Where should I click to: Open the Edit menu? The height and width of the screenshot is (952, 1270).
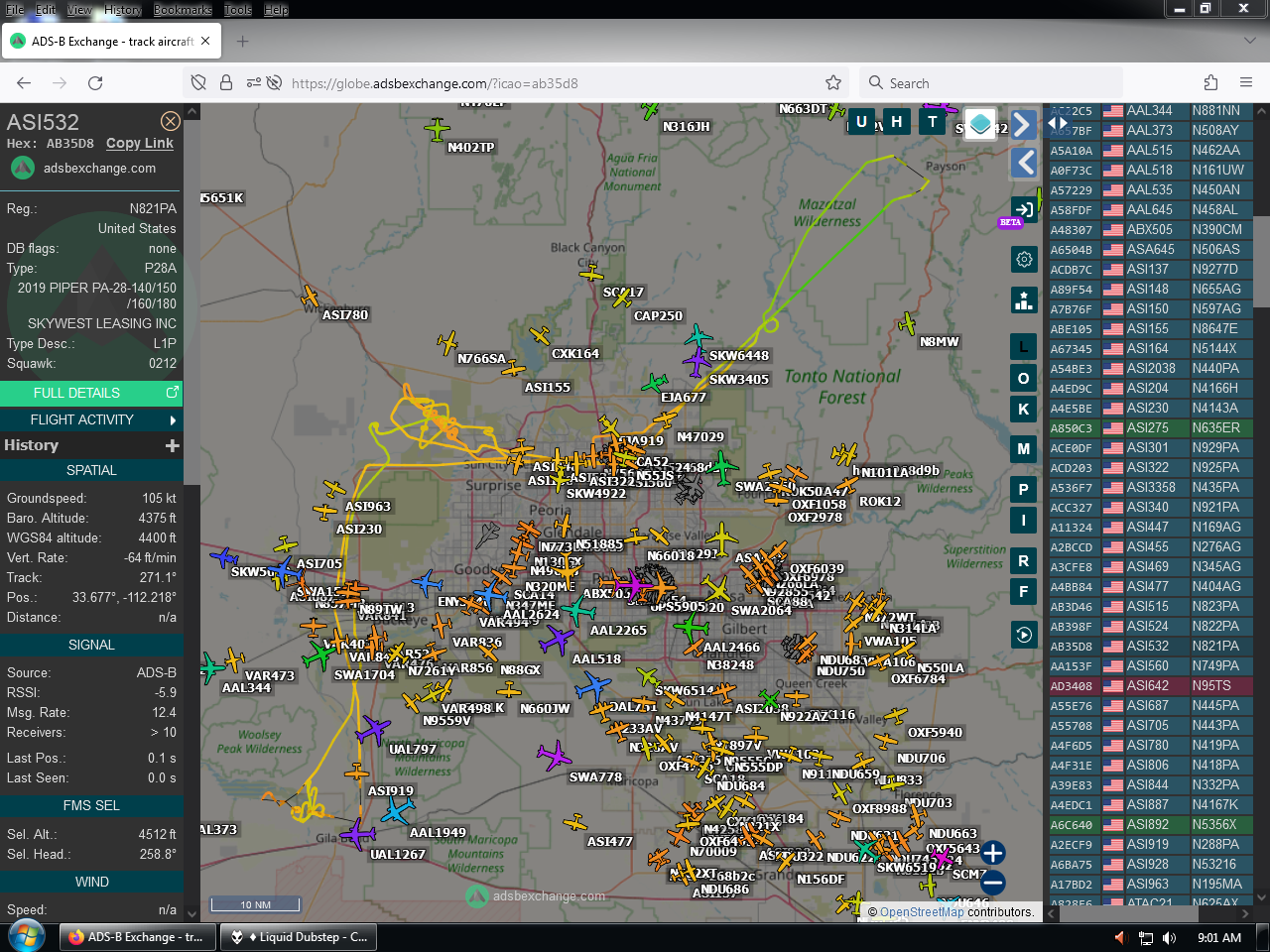[x=46, y=9]
